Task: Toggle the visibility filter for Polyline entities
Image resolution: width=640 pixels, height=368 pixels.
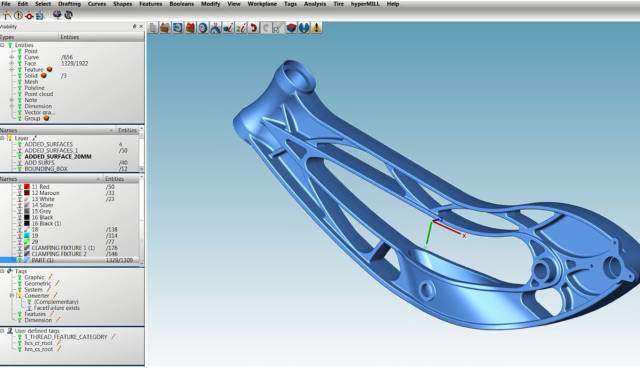Action: pos(19,88)
